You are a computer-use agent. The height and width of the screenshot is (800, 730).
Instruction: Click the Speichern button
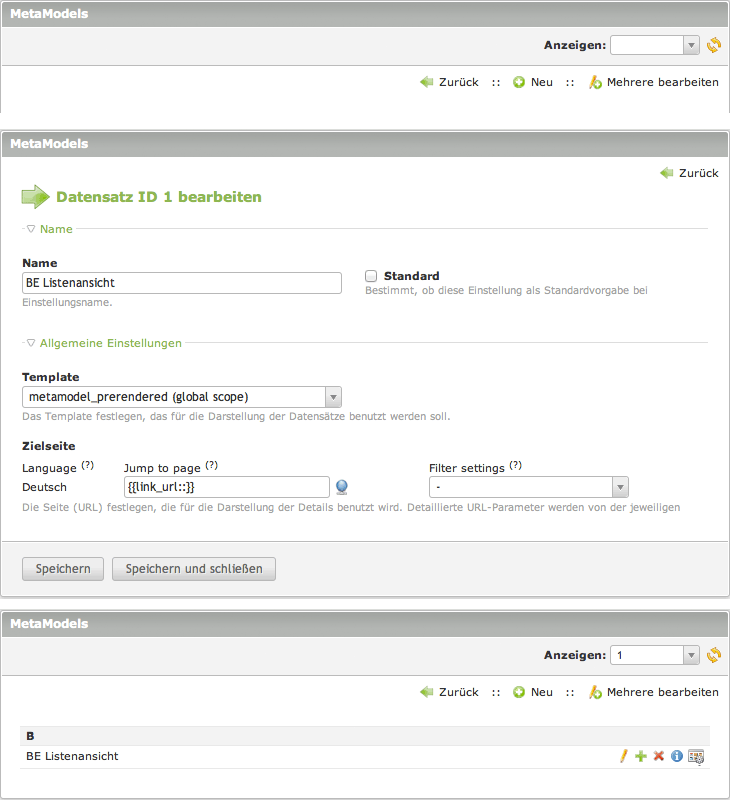point(63,569)
